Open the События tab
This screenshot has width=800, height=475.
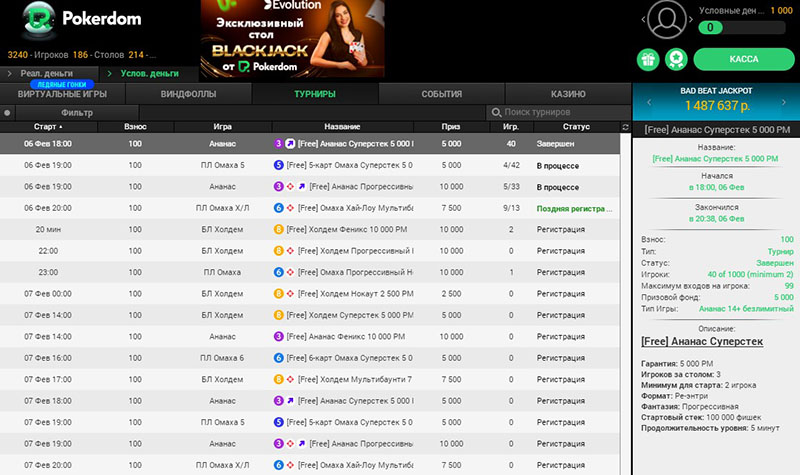441,94
